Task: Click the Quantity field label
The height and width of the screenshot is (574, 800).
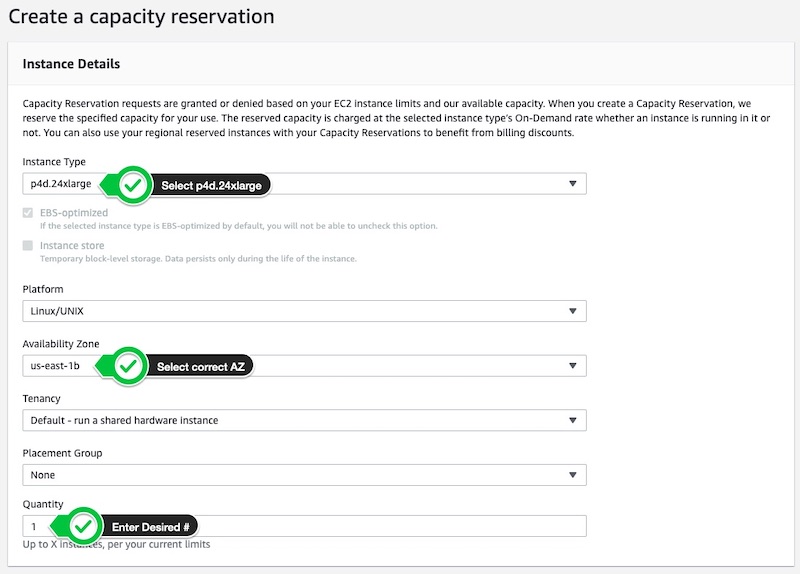Action: [x=43, y=505]
